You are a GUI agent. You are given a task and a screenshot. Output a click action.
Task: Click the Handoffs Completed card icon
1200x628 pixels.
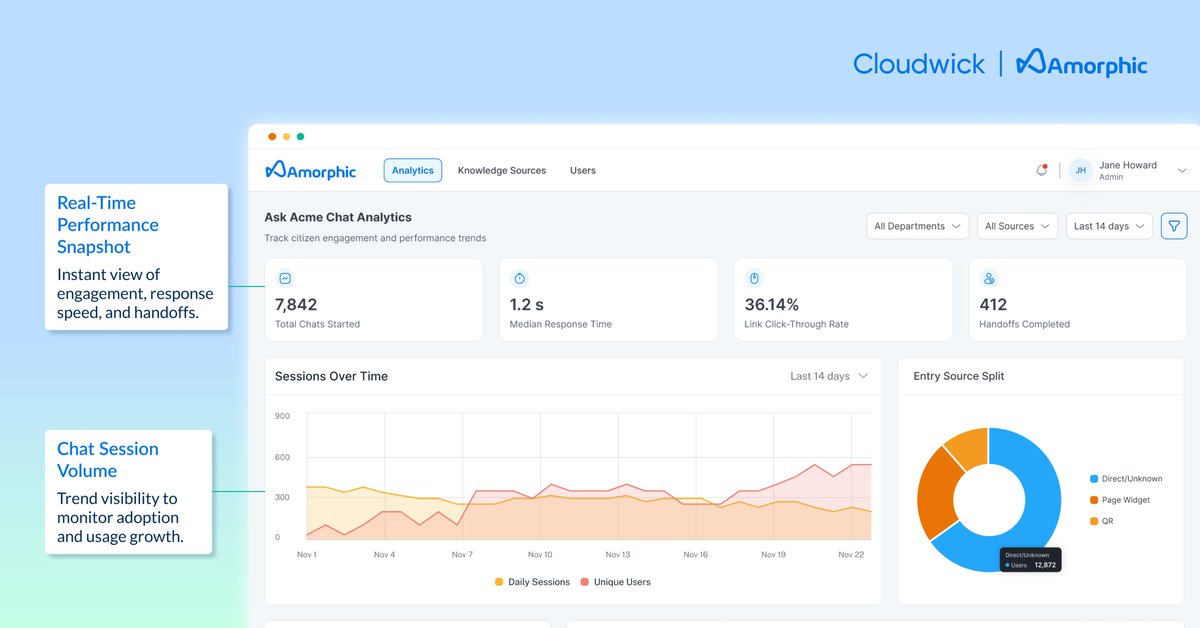coord(989,279)
